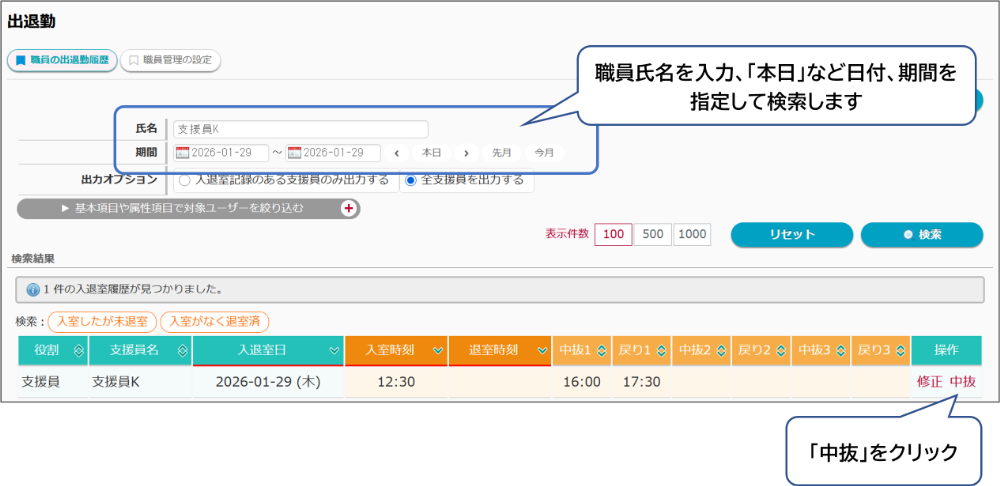This screenshot has width=1000, height=486.
Task: Open the end date calendar icon
Action: click(294, 153)
